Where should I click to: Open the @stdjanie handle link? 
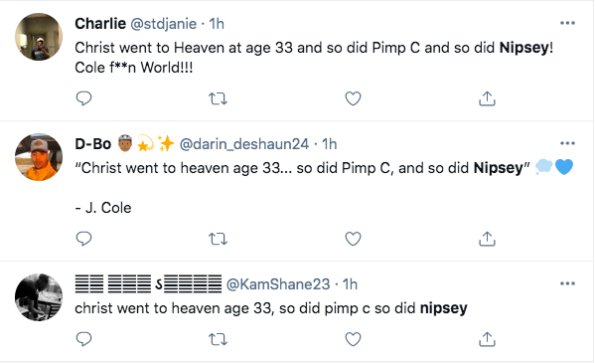[x=164, y=24]
